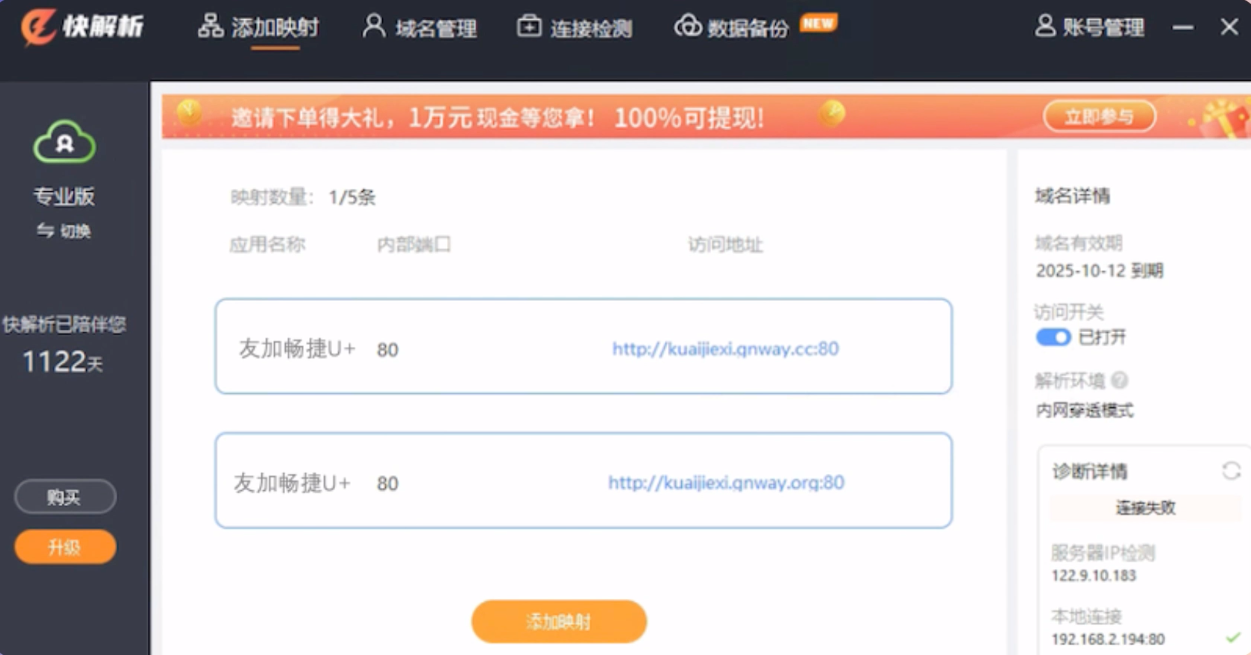Open the 连接检测 tab
Image resolution: width=1251 pixels, height=655 pixels.
tap(575, 27)
